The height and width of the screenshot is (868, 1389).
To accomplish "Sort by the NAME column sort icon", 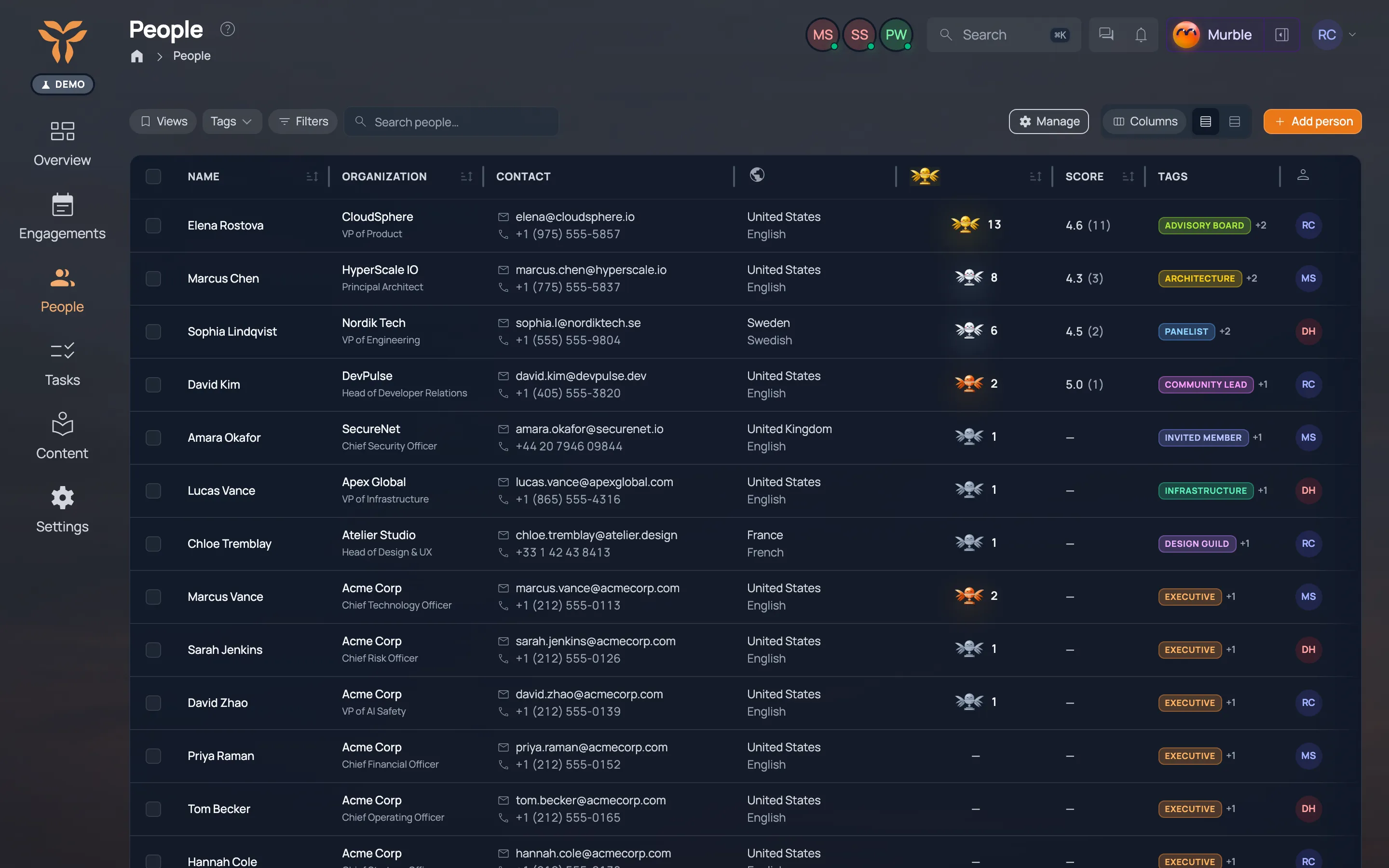I will pyautogui.click(x=312, y=176).
